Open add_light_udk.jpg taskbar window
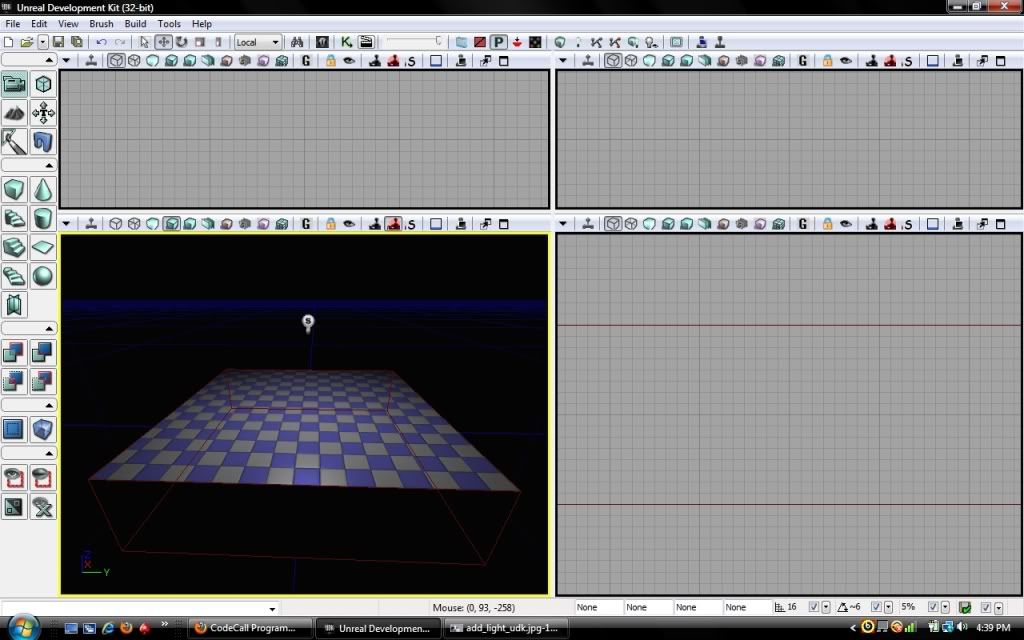Viewport: 1024px width, 640px height. tap(506, 628)
